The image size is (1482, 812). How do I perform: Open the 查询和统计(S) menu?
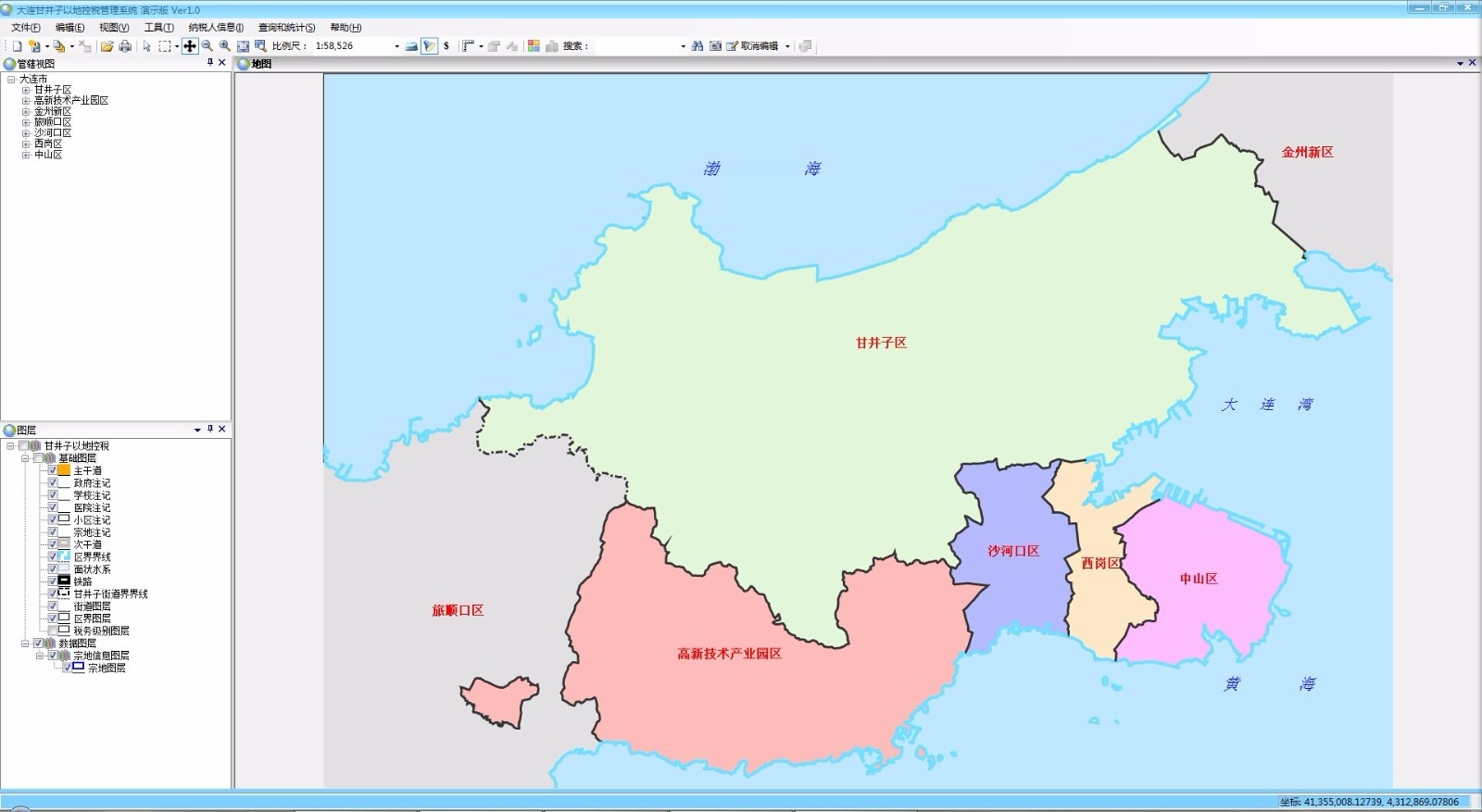286,27
